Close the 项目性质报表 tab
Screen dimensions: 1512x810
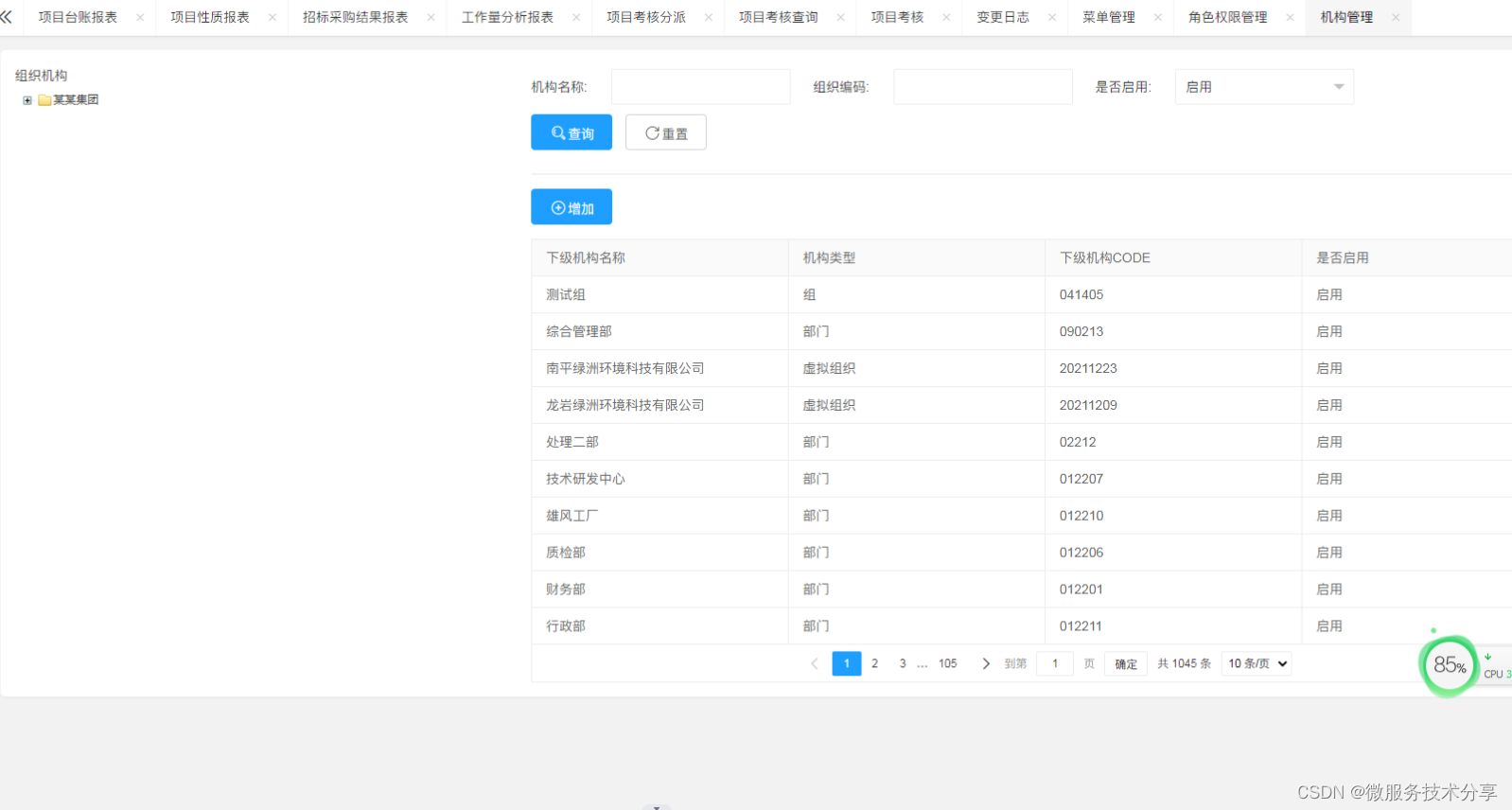tap(273, 17)
